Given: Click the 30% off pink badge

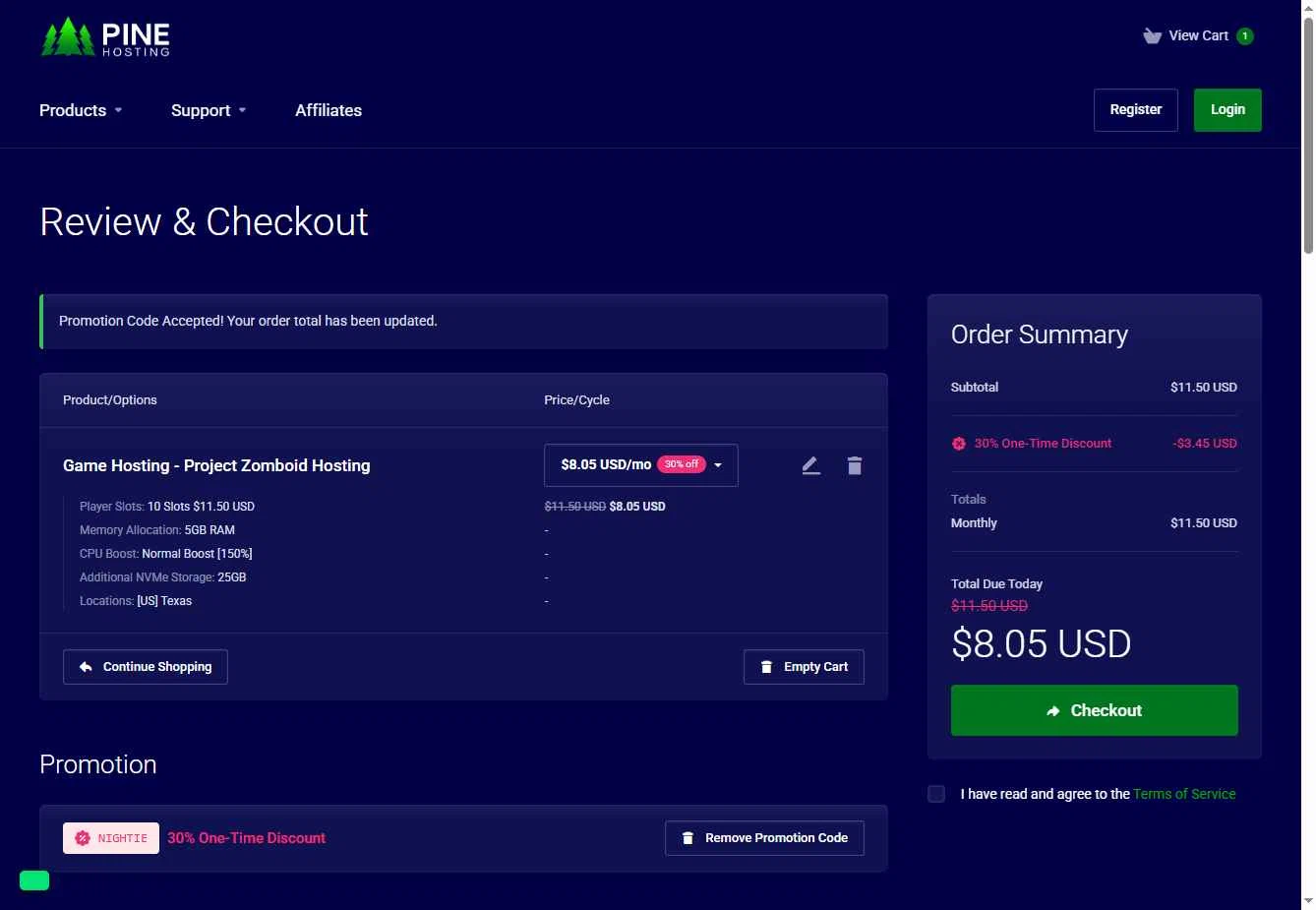Looking at the screenshot, I should click(682, 464).
